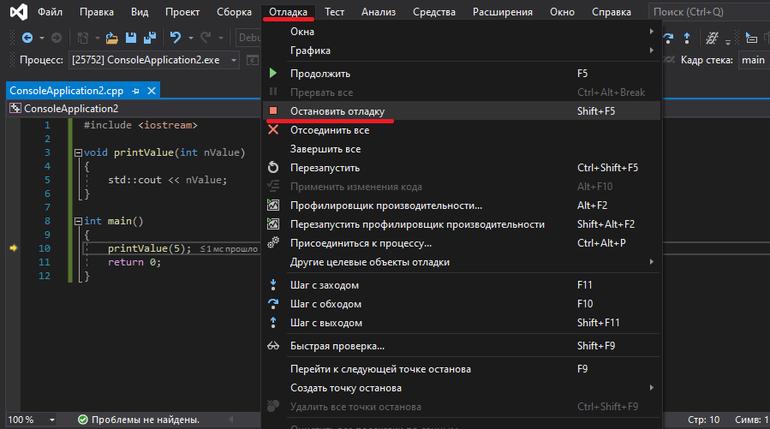
Task: Click the Отладка menu header
Action: tap(288, 12)
